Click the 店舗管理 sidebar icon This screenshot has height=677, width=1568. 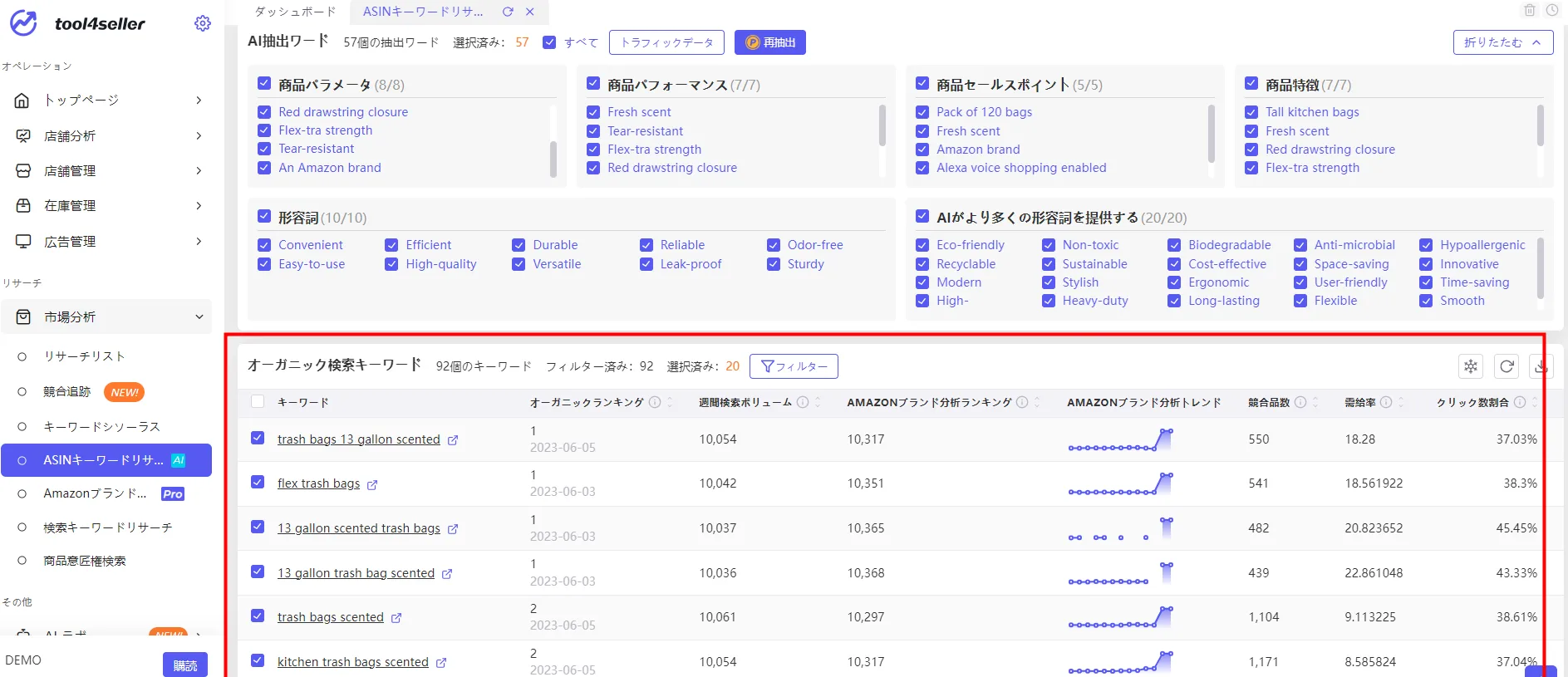point(22,170)
